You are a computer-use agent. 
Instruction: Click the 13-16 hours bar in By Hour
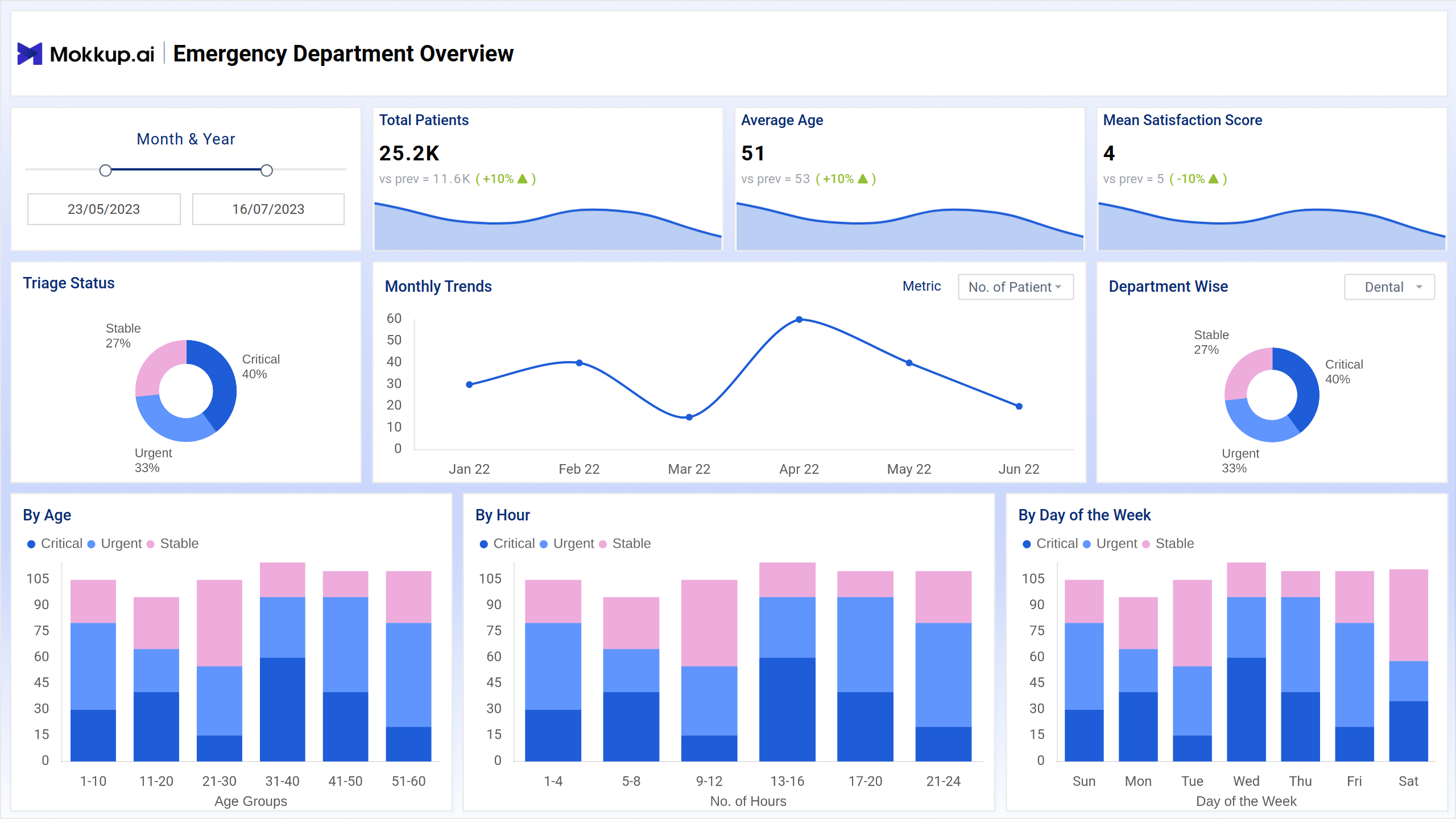click(x=787, y=662)
